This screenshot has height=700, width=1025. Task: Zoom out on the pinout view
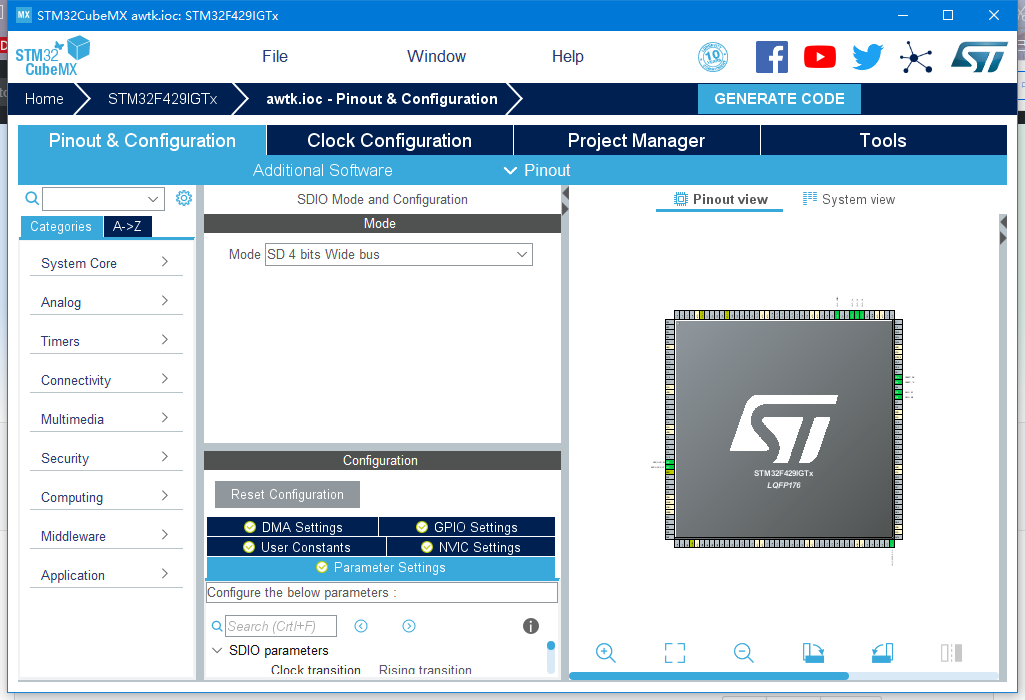[743, 652]
